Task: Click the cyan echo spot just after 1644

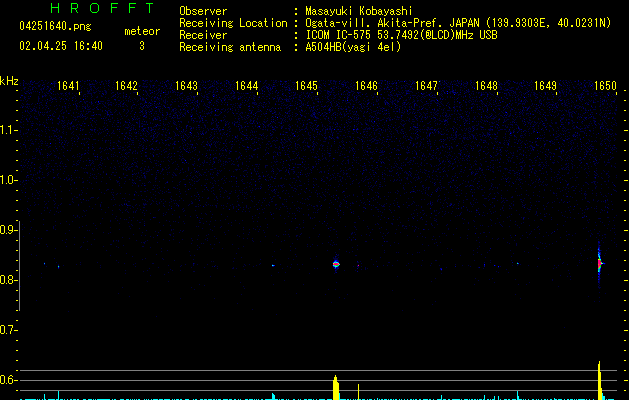Action: tap(273, 265)
